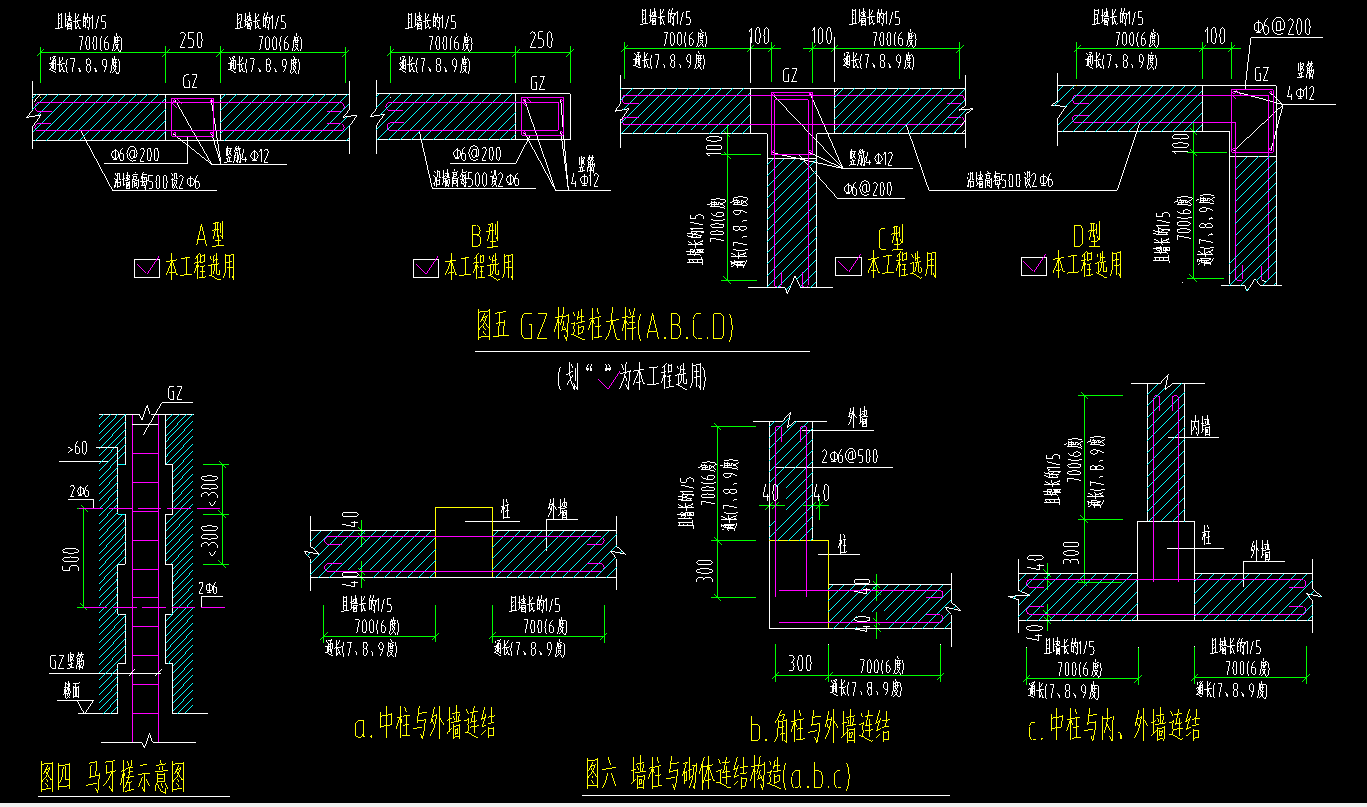Image resolution: width=1367 pixels, height=807 pixels.
Task: Select the D型 label text
Action: [1087, 236]
